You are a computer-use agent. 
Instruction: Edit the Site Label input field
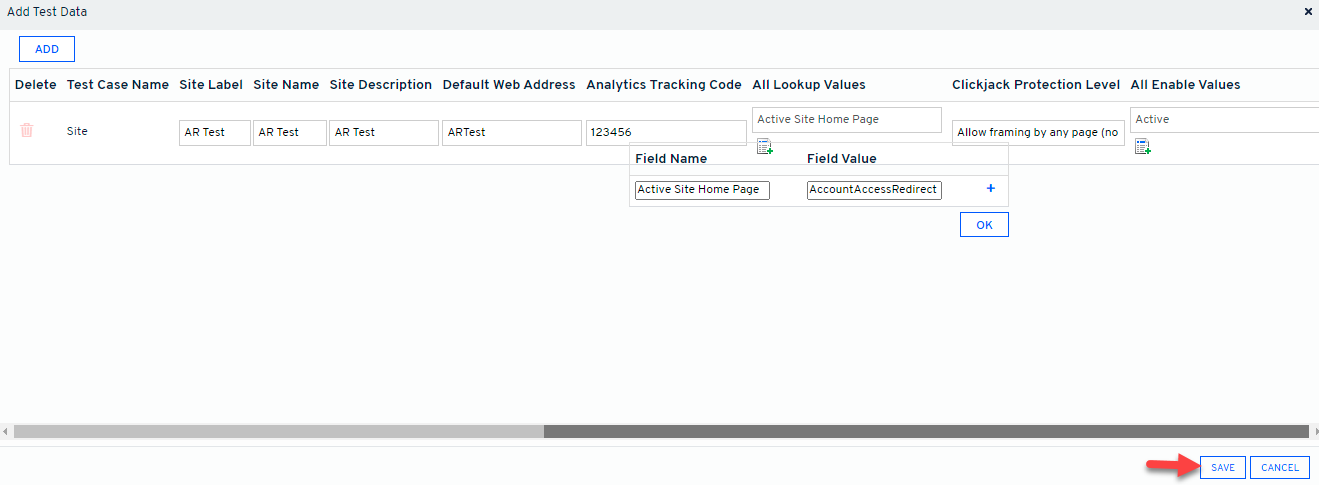point(215,133)
